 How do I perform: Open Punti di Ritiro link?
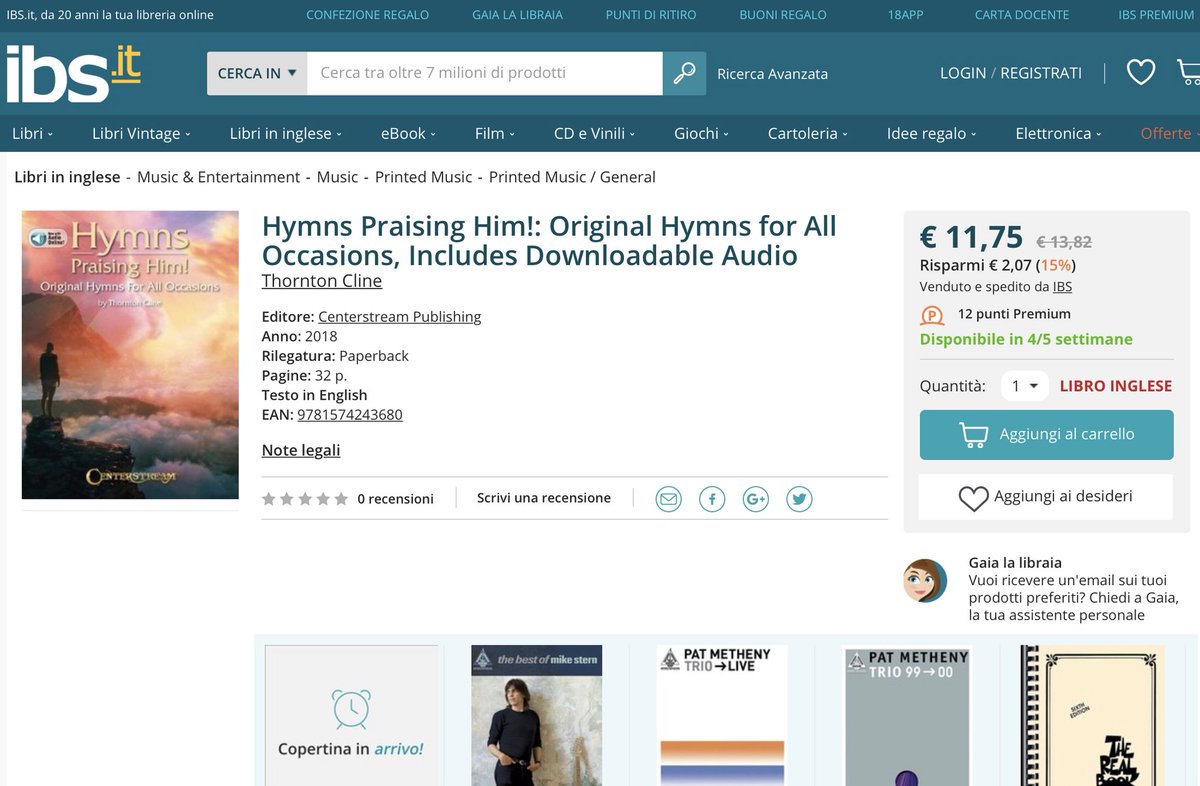651,15
